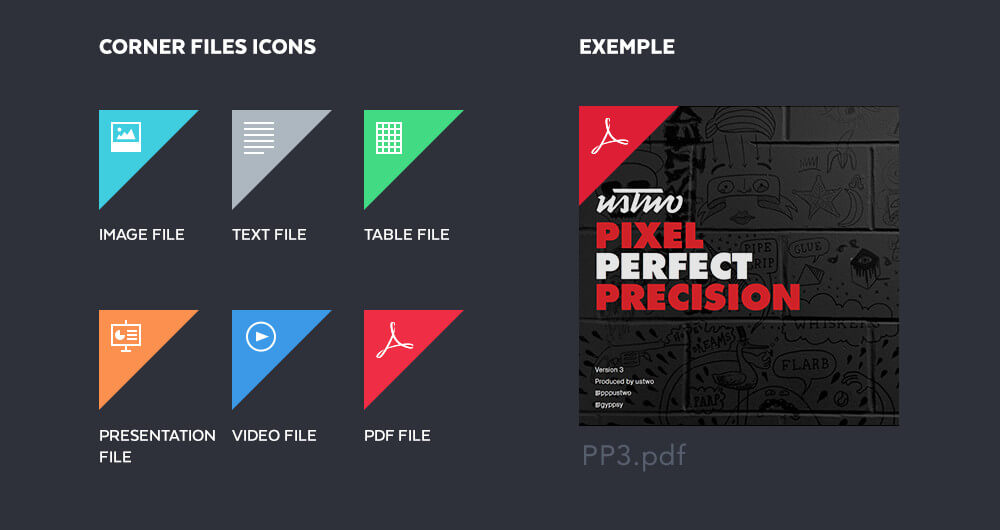Click the PIXEL red title text
The image size is (1000, 530).
point(649,235)
